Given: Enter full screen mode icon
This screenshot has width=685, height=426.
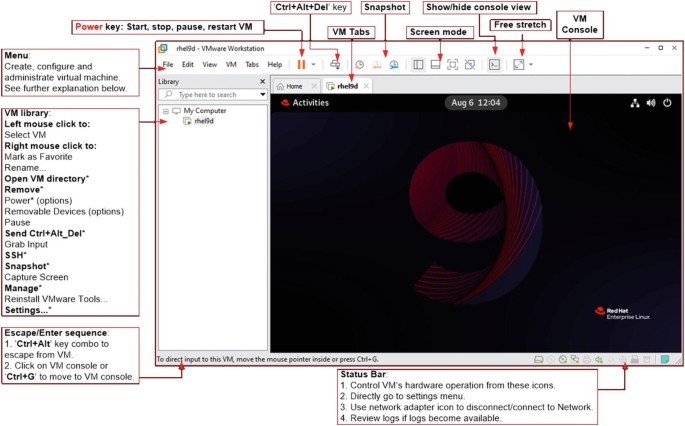Looking at the screenshot, I should pos(452,64).
